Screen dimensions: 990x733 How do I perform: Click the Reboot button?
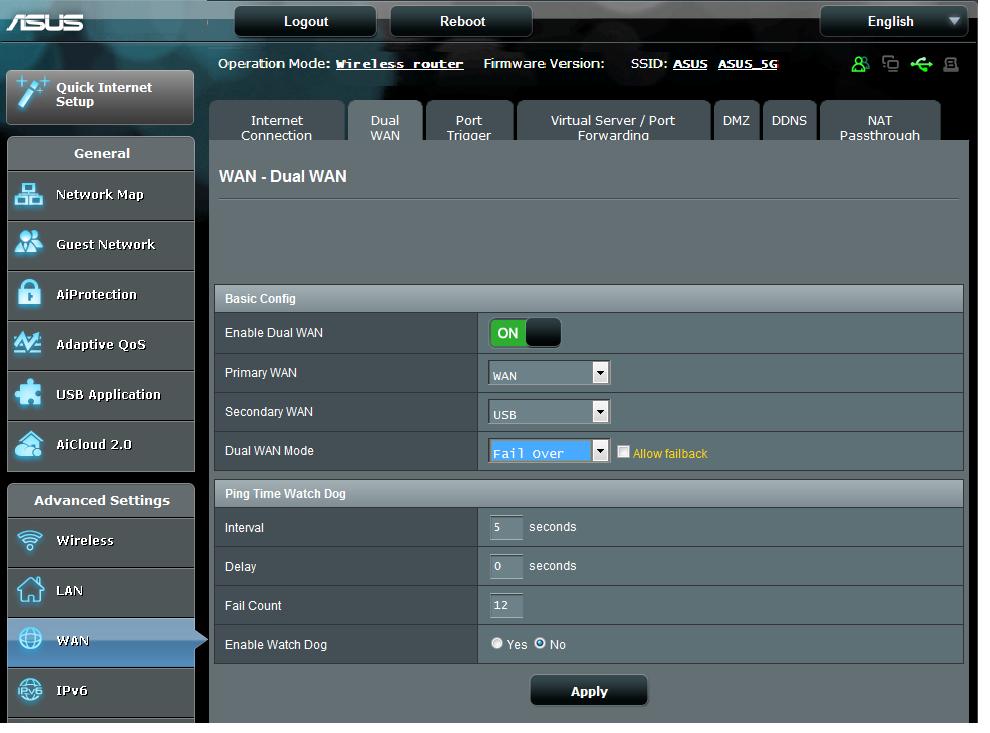[x=462, y=21]
